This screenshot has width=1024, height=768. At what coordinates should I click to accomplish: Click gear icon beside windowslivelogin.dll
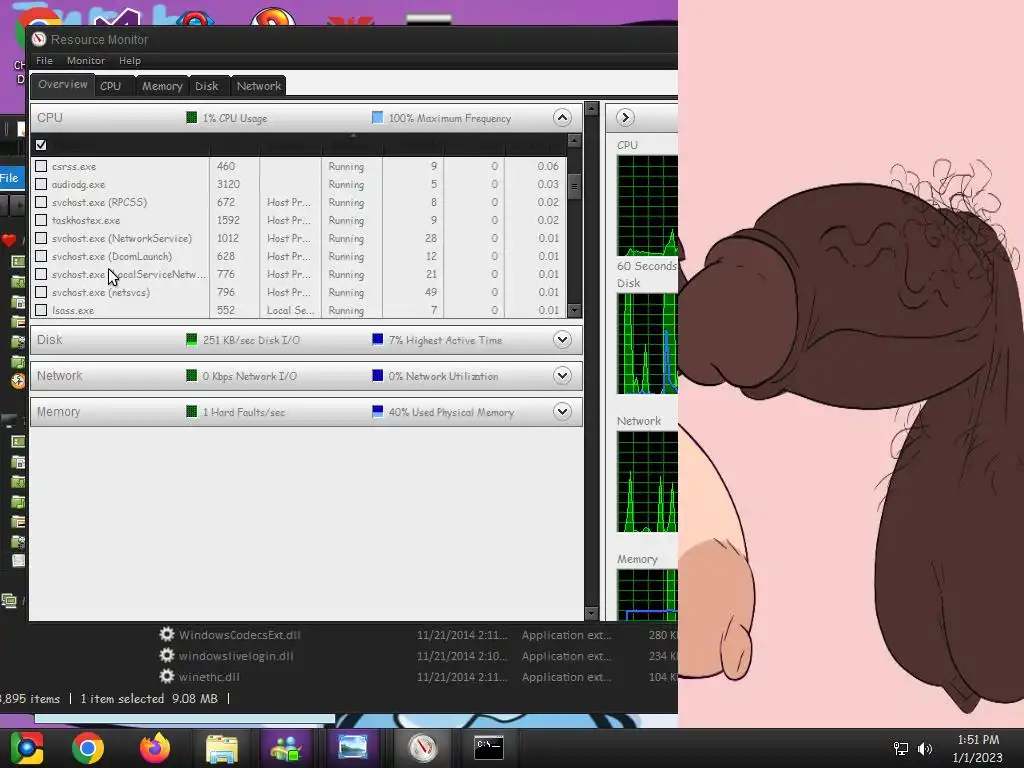pos(167,655)
